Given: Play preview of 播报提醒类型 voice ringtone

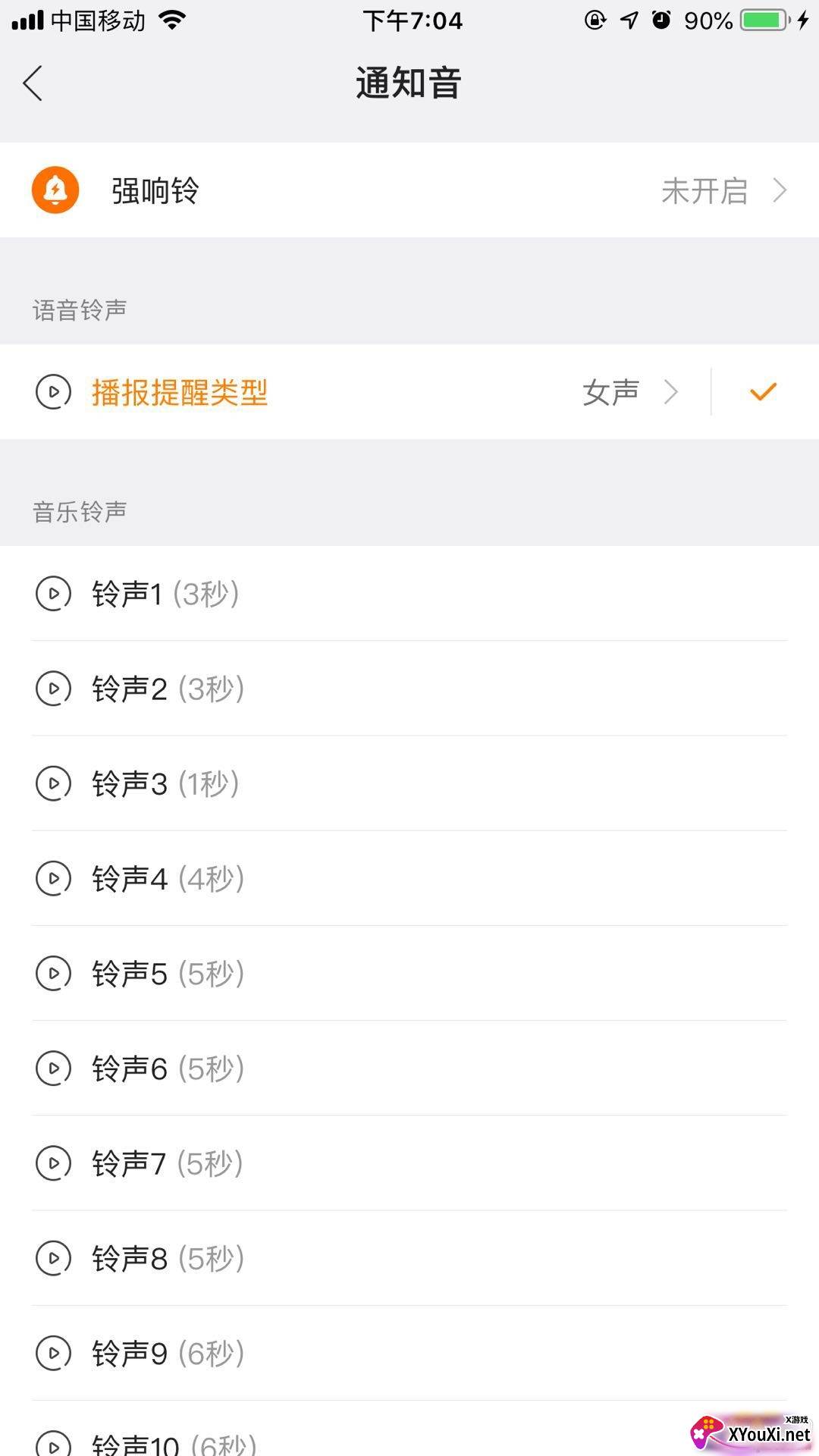Looking at the screenshot, I should click(x=54, y=392).
